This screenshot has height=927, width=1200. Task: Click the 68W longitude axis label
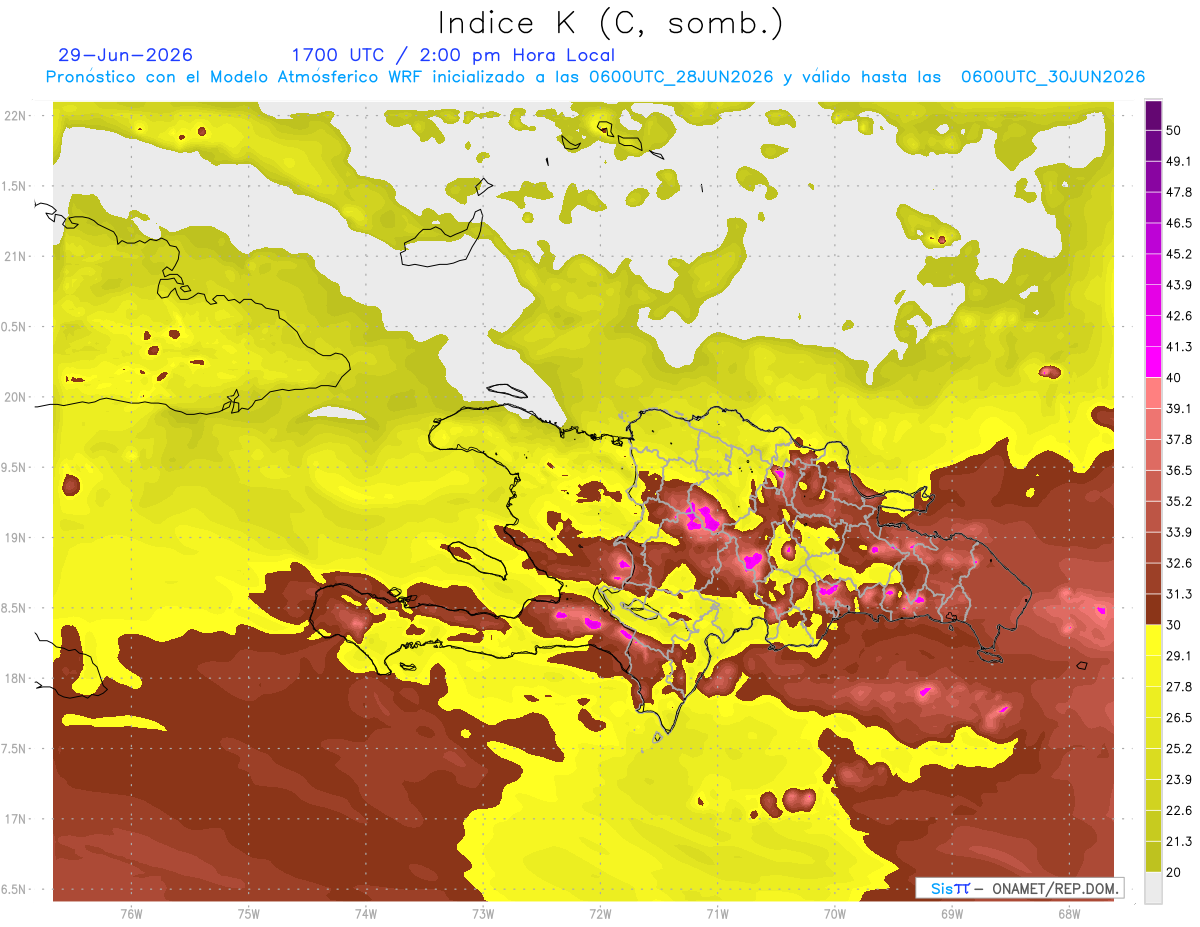point(1069,913)
